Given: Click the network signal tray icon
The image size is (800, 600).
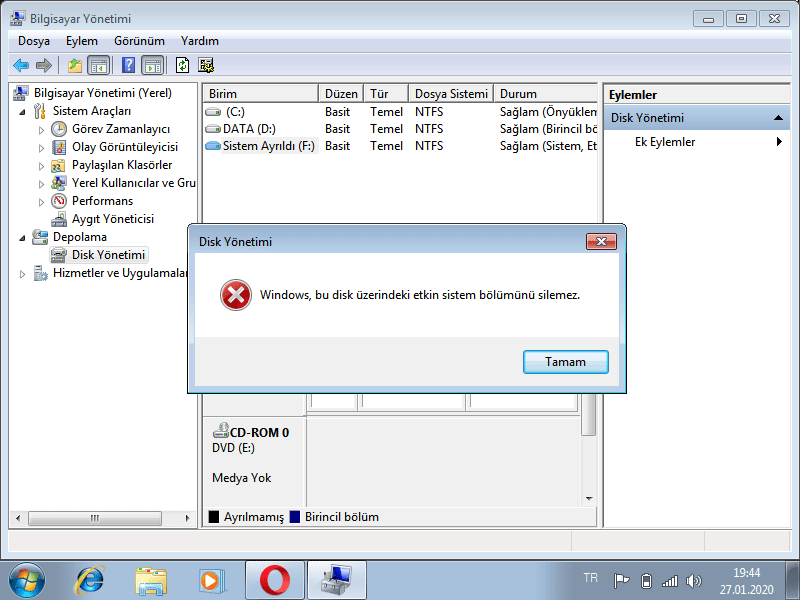Looking at the screenshot, I should click(x=669, y=581).
